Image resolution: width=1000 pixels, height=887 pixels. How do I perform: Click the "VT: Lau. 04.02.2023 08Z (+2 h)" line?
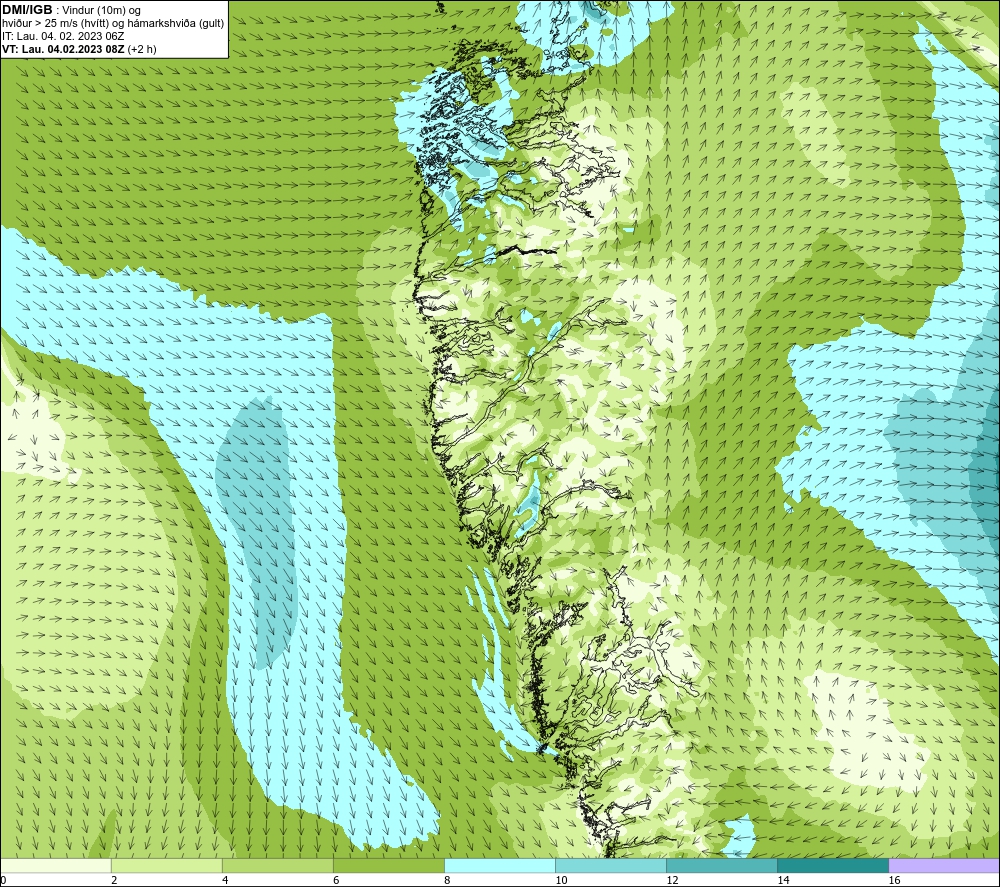tap(79, 49)
